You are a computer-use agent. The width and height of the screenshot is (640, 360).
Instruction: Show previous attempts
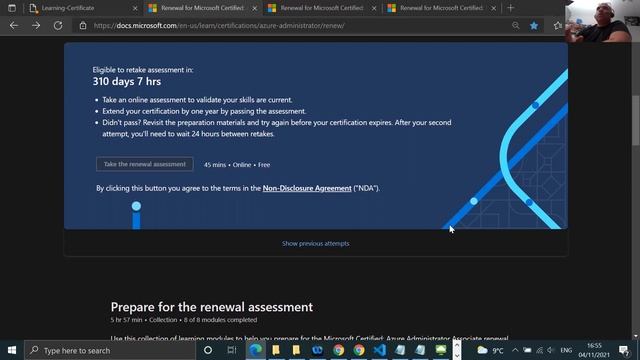click(316, 243)
